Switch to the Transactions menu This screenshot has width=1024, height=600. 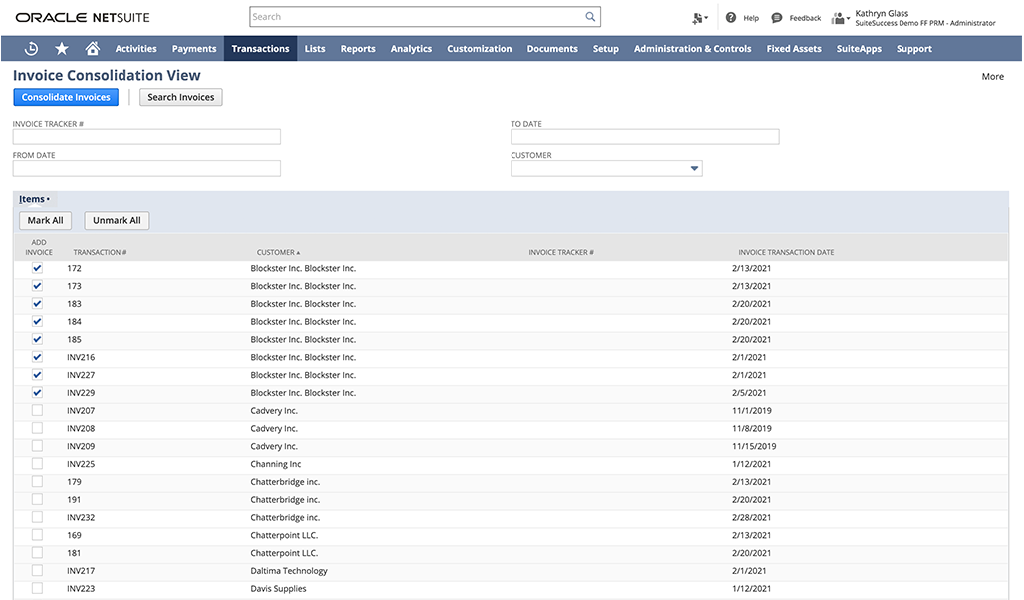coord(260,47)
